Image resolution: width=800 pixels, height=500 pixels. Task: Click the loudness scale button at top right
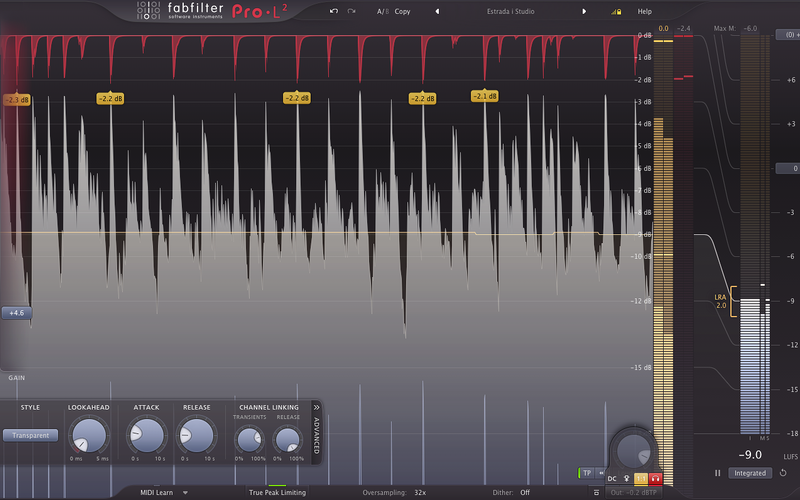pyautogui.click(x=788, y=35)
